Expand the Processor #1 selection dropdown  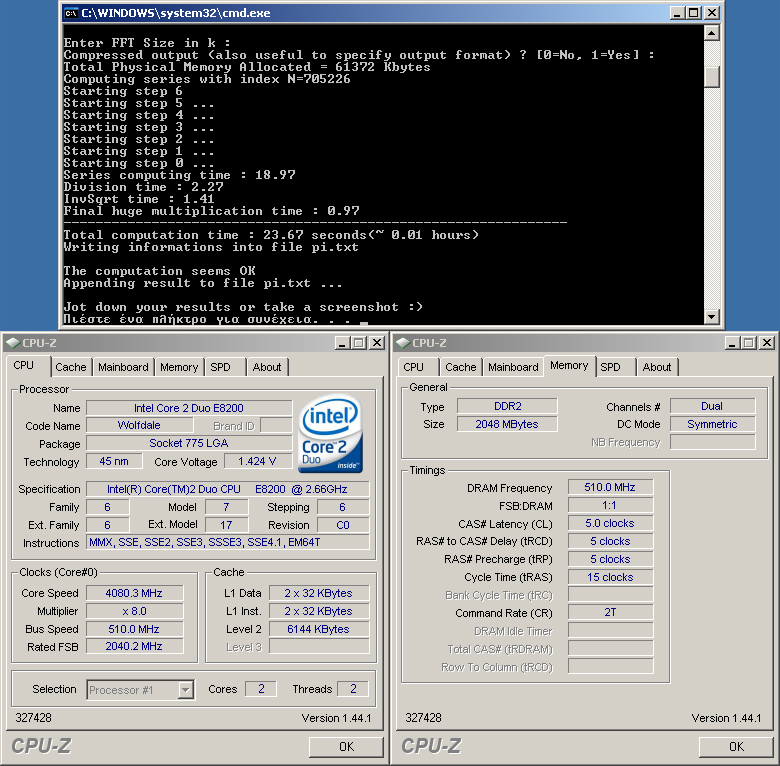[186, 690]
